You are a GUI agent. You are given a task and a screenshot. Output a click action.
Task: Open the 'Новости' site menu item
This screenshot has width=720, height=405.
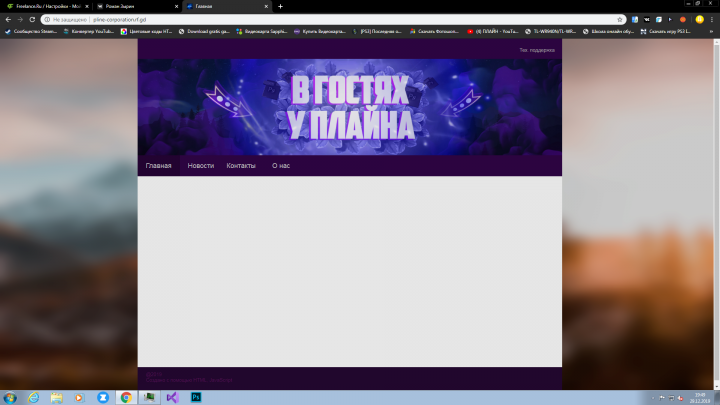pyautogui.click(x=201, y=166)
